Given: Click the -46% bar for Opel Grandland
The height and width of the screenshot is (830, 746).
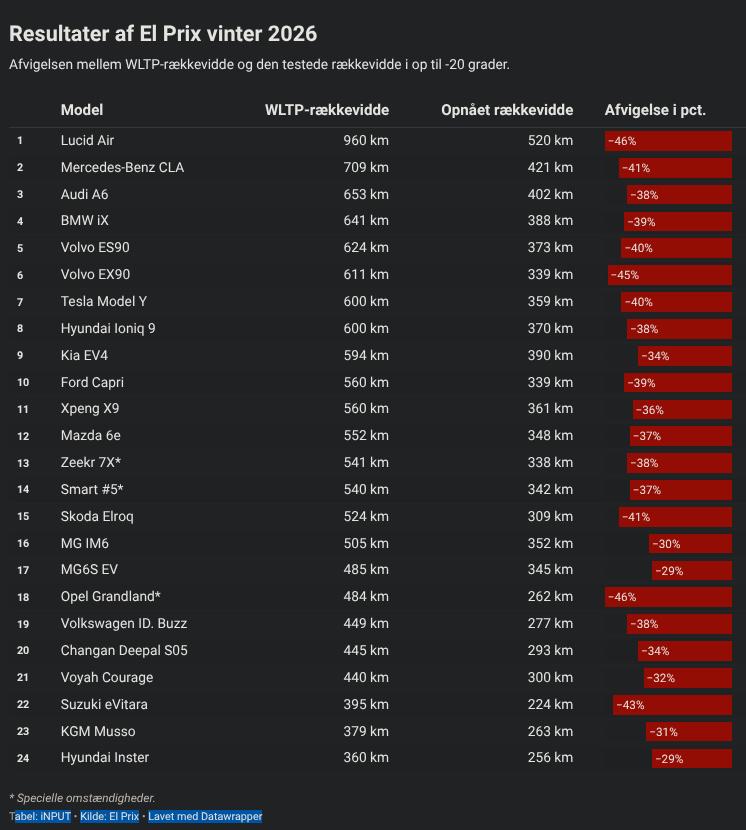Looking at the screenshot, I should (668, 597).
